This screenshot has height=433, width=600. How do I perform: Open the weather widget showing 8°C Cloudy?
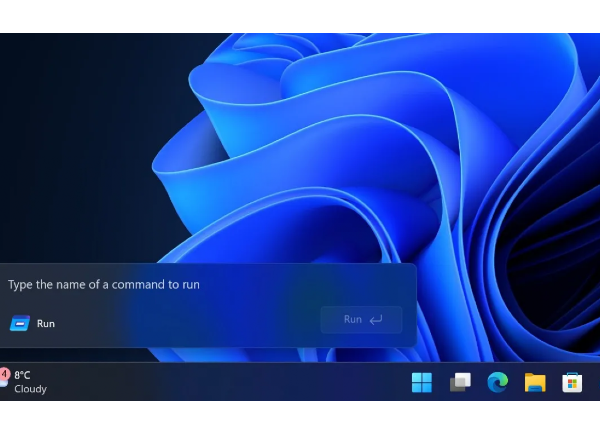23,381
